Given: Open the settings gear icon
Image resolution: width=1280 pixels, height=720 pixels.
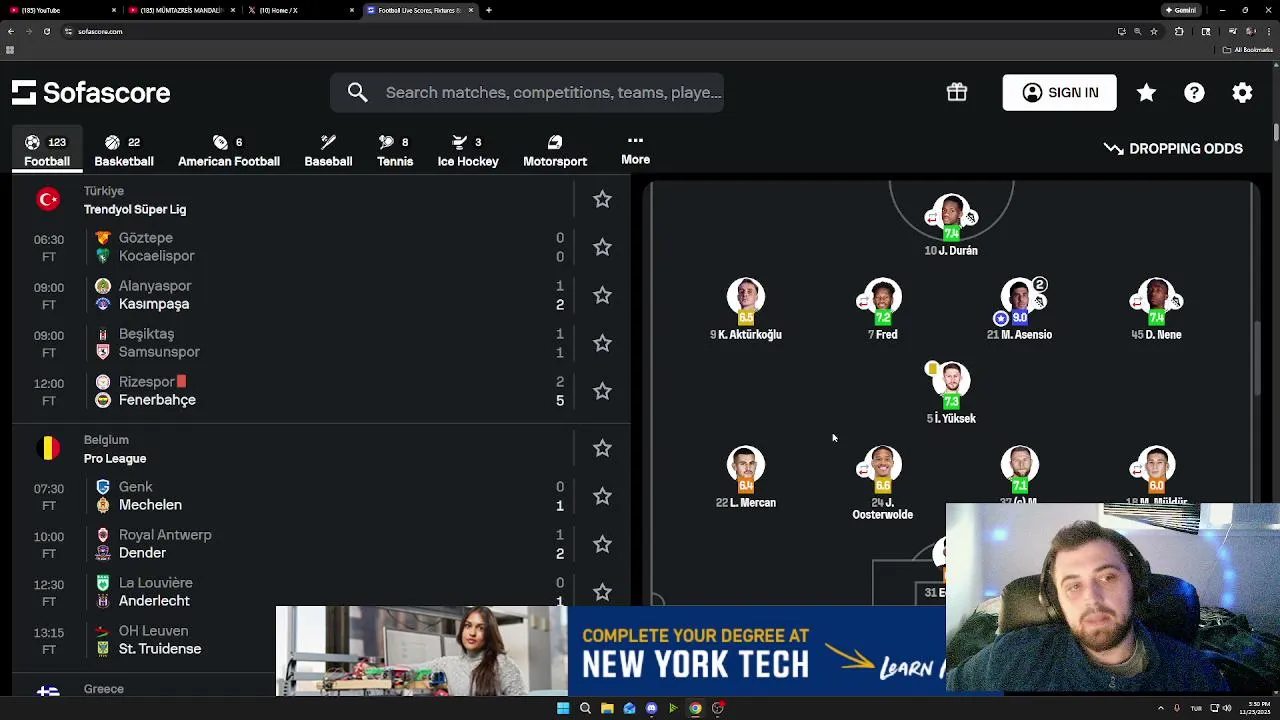Looking at the screenshot, I should (1242, 92).
